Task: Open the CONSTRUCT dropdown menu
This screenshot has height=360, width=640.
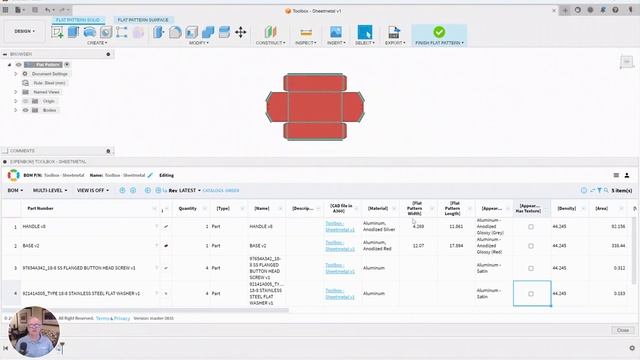Action: (271, 43)
